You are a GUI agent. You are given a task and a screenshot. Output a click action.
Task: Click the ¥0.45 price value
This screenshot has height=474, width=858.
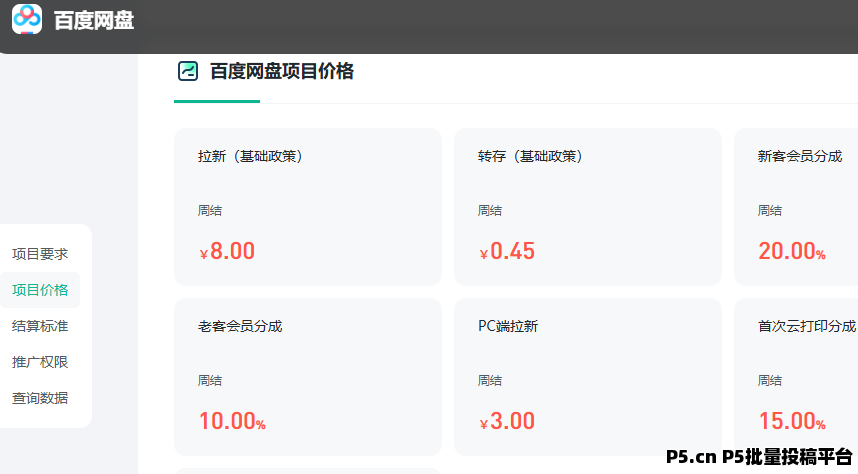pos(507,251)
